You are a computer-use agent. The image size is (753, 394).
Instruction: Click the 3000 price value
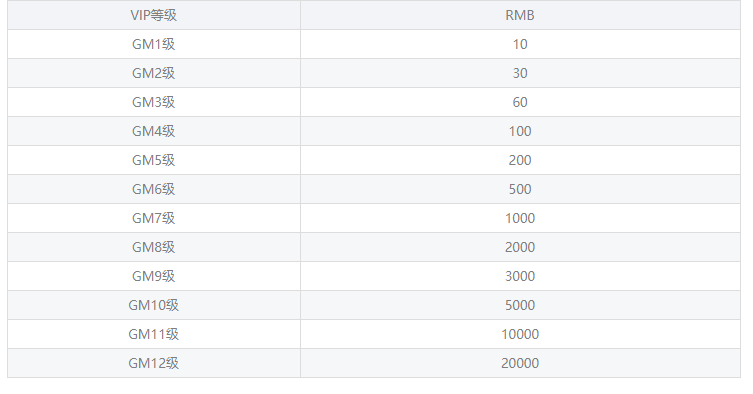click(520, 276)
